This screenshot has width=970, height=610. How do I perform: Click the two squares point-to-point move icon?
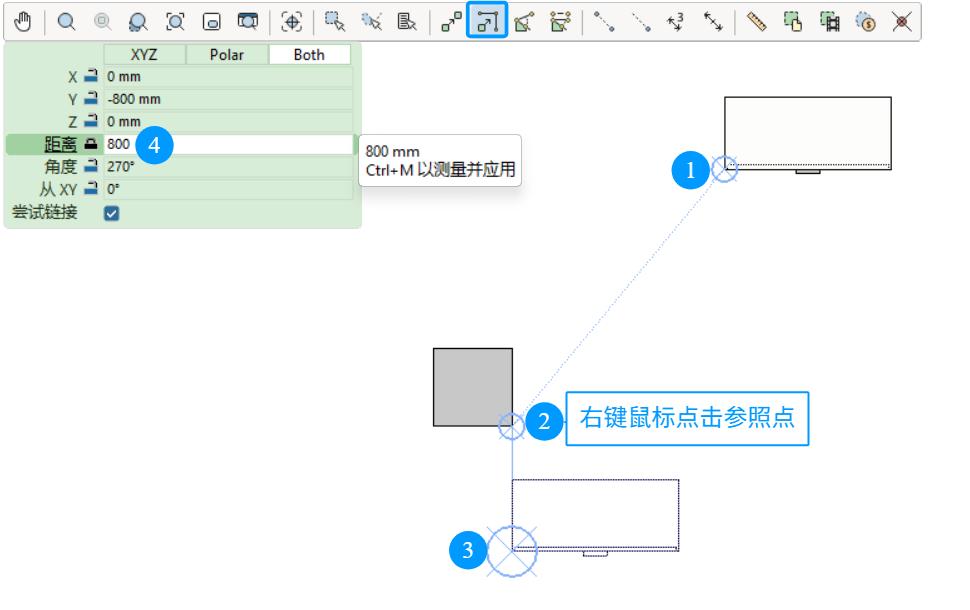tap(451, 22)
